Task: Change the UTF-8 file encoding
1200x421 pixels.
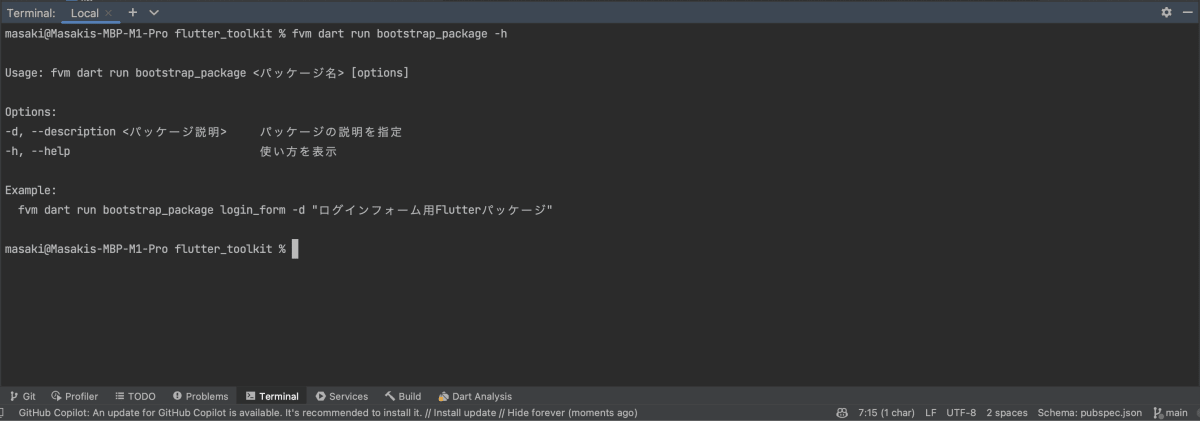Action: tap(961, 412)
